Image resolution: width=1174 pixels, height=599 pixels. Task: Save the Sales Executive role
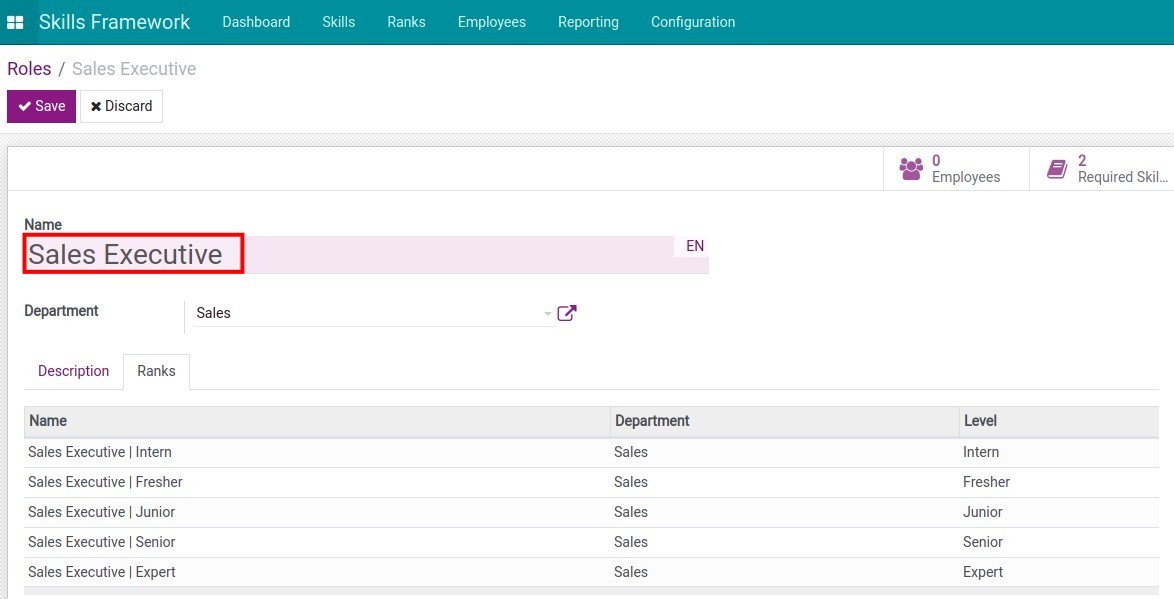click(x=41, y=106)
